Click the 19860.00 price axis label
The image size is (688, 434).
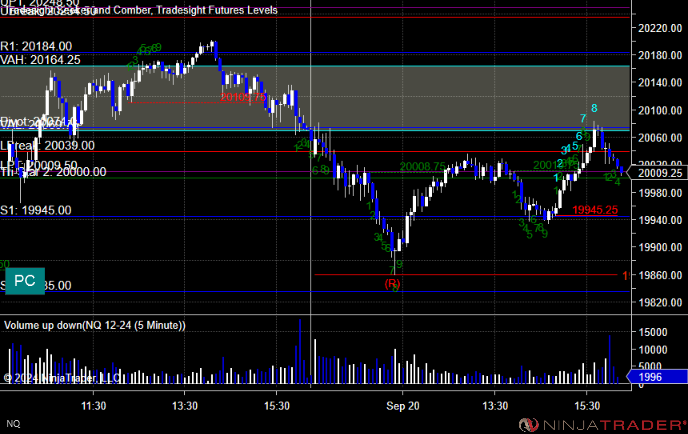click(x=660, y=275)
